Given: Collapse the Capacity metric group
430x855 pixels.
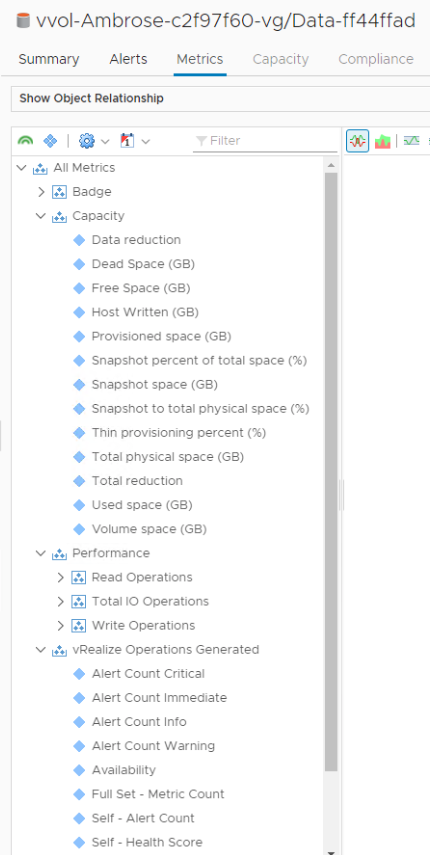Looking at the screenshot, I should click(x=41, y=216).
